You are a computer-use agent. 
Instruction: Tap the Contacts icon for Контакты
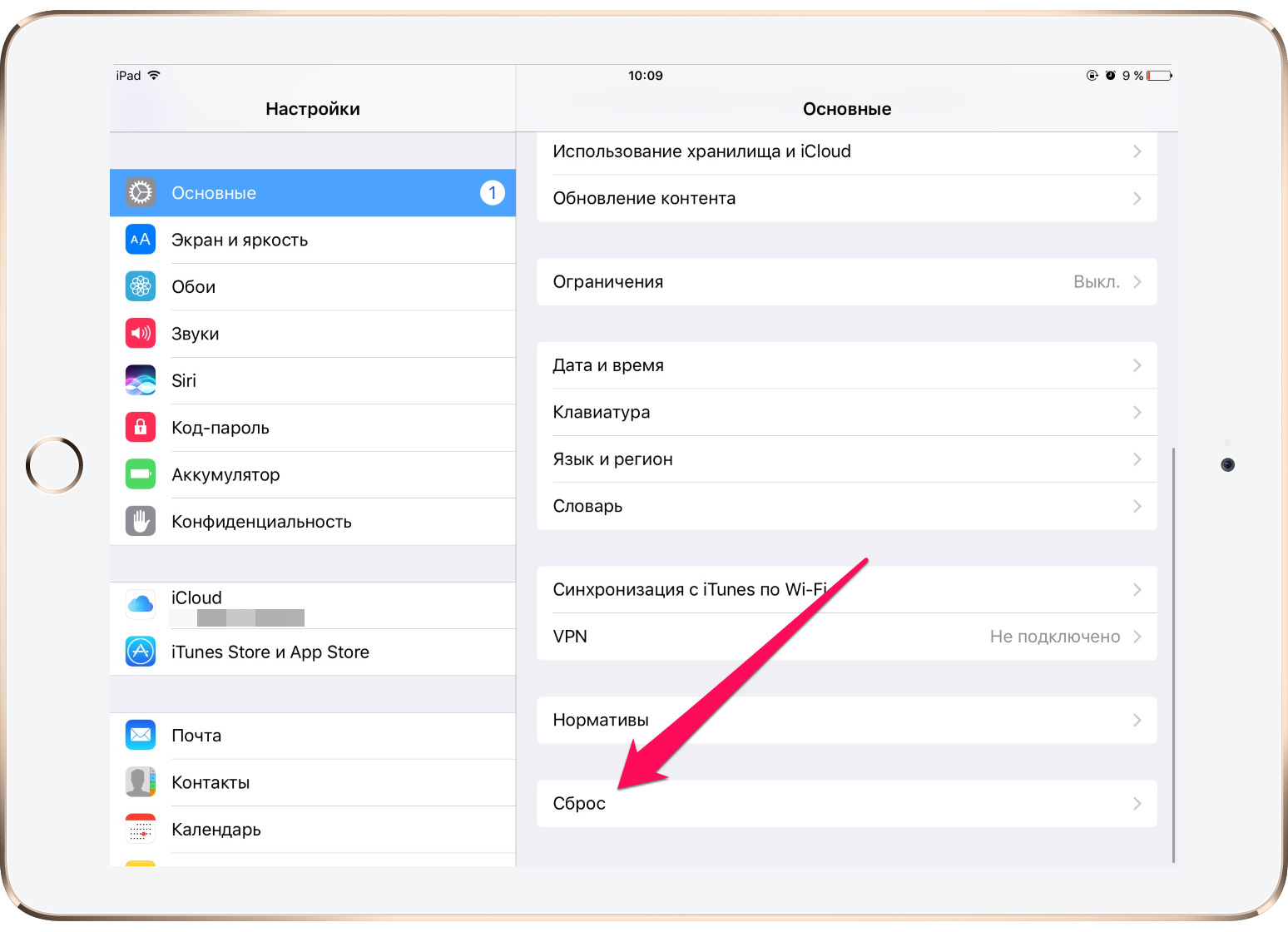(141, 782)
